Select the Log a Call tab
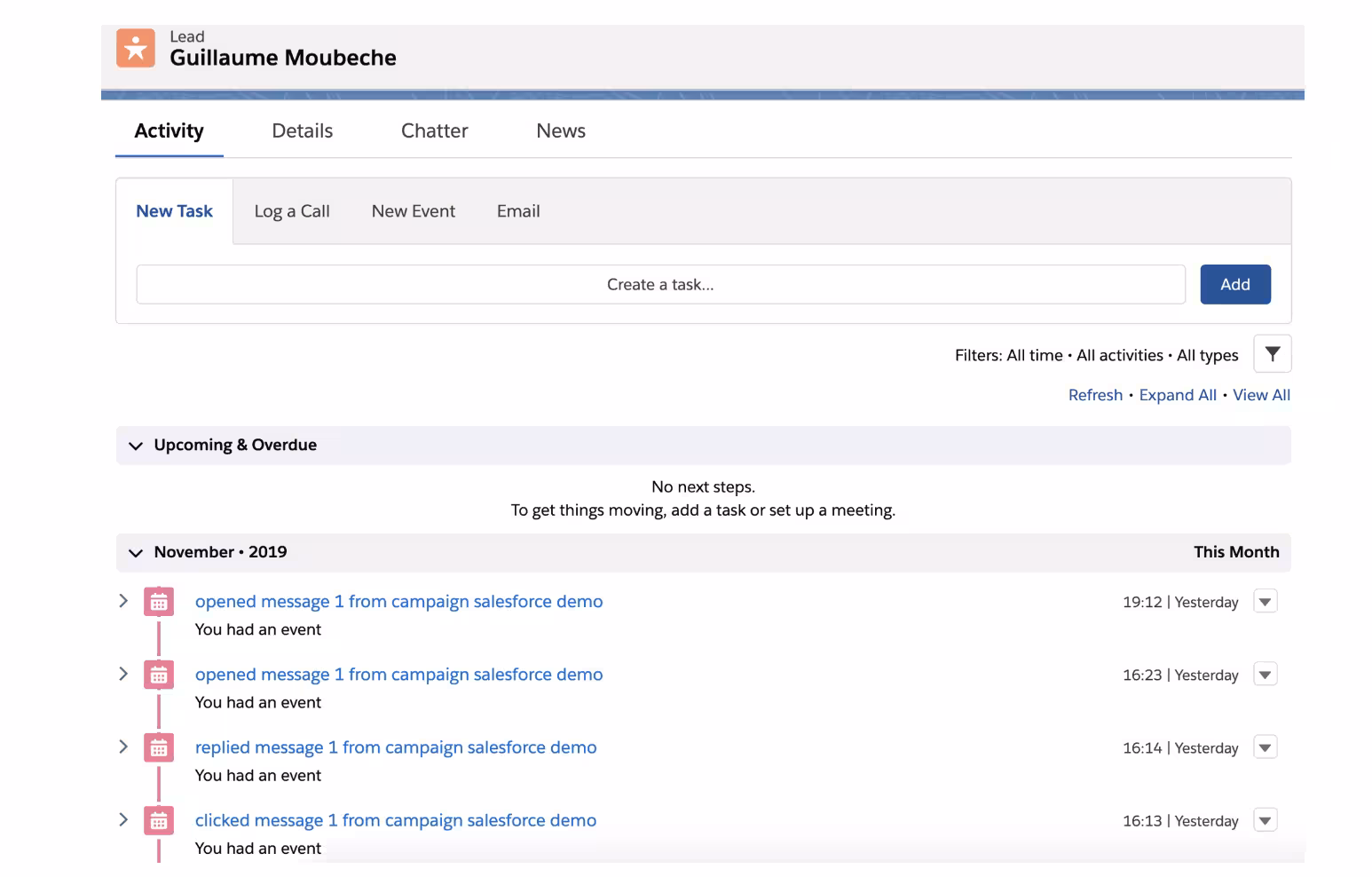 pyautogui.click(x=291, y=211)
